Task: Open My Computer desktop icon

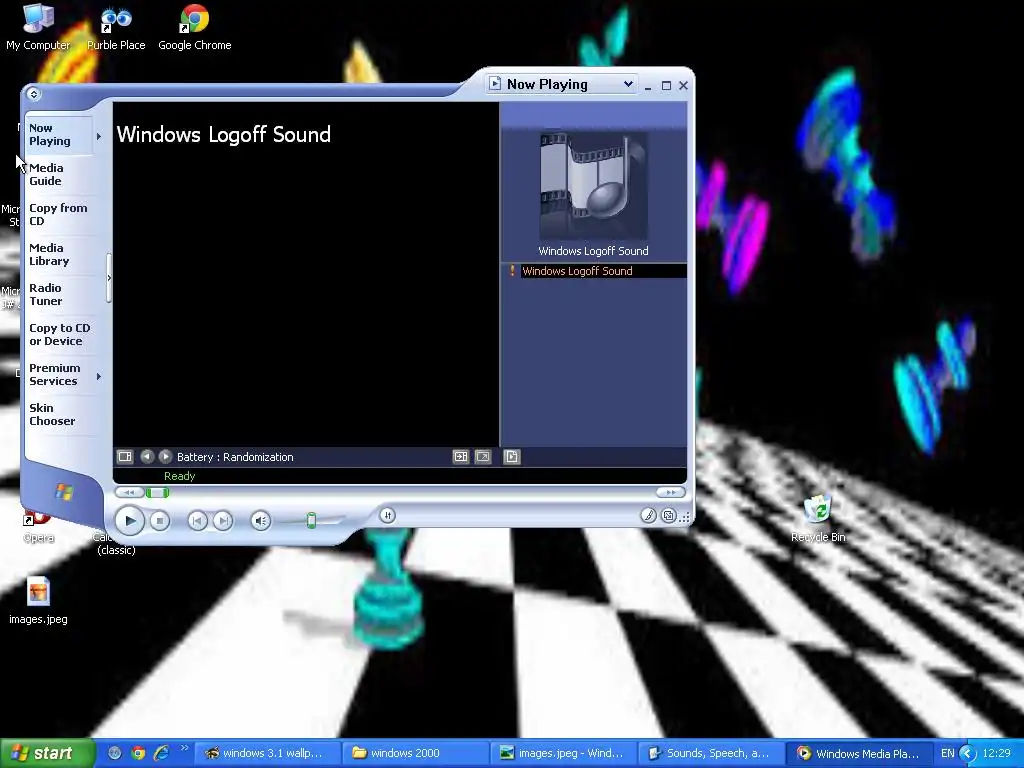Action: tap(38, 26)
